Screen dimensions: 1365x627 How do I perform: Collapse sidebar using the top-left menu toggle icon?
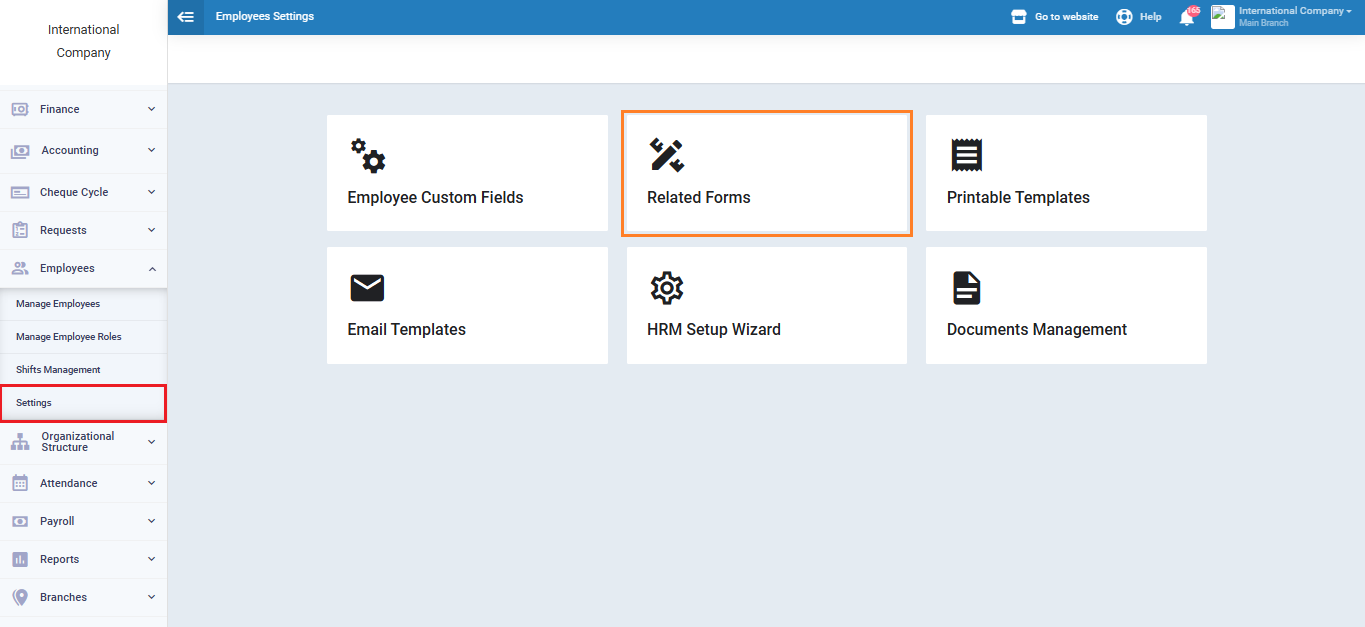coord(186,17)
